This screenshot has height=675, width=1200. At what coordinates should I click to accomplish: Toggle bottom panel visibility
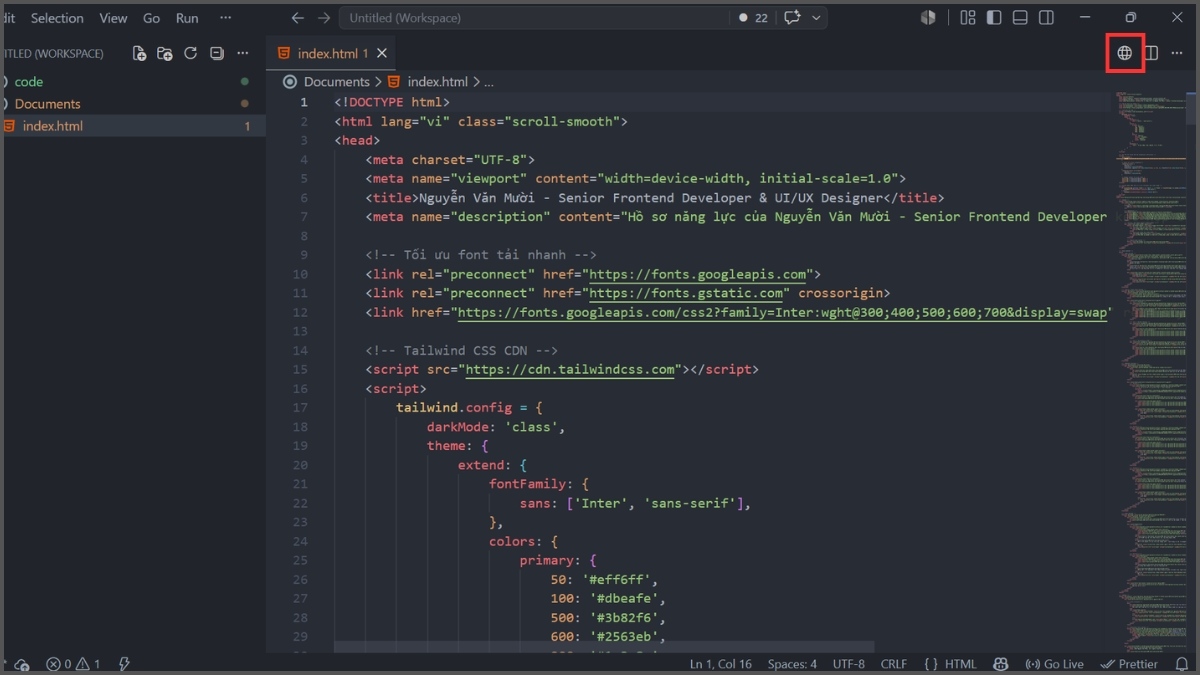[1020, 18]
